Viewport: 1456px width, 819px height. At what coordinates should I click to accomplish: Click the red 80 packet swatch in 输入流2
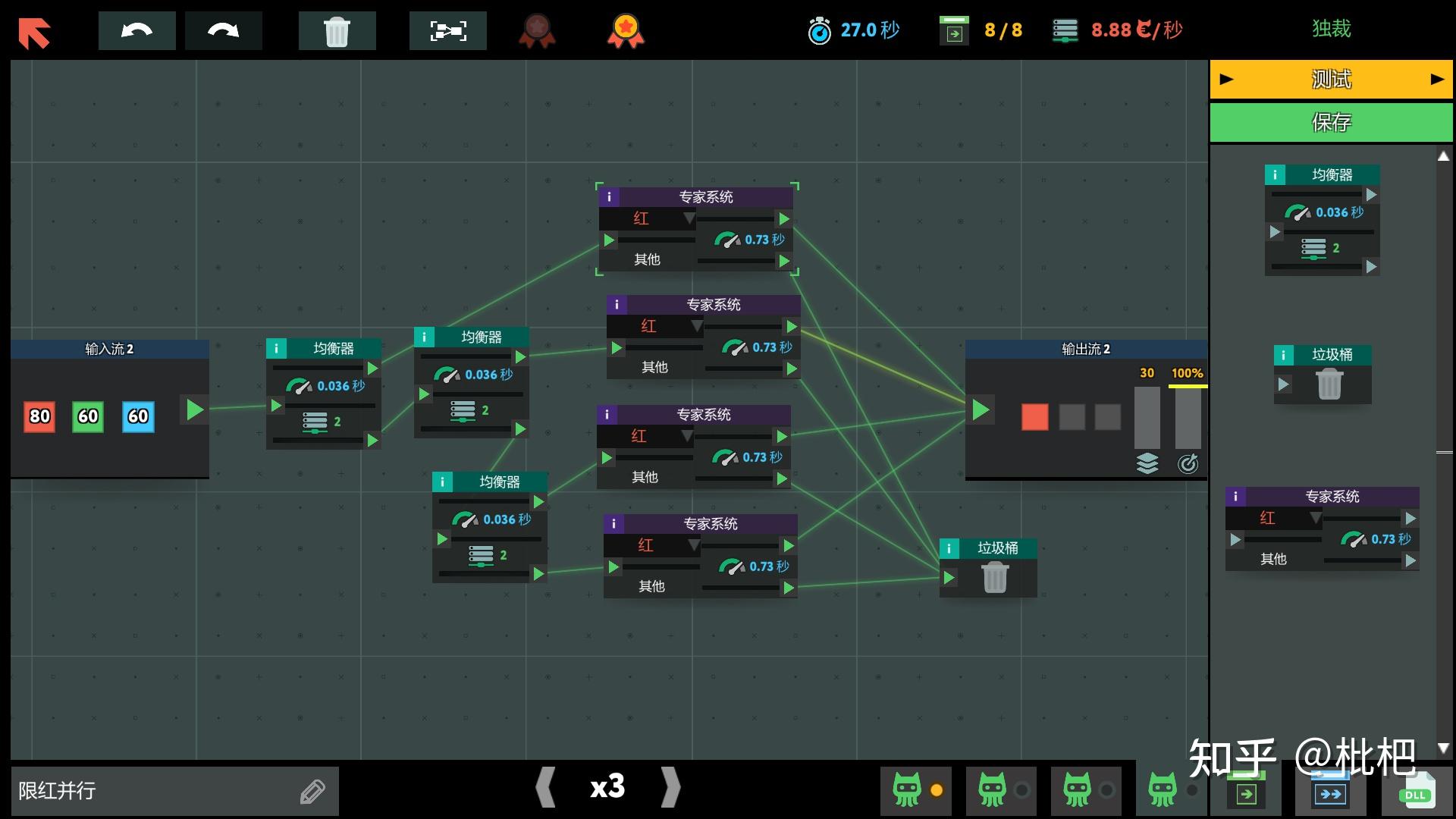[x=39, y=417]
